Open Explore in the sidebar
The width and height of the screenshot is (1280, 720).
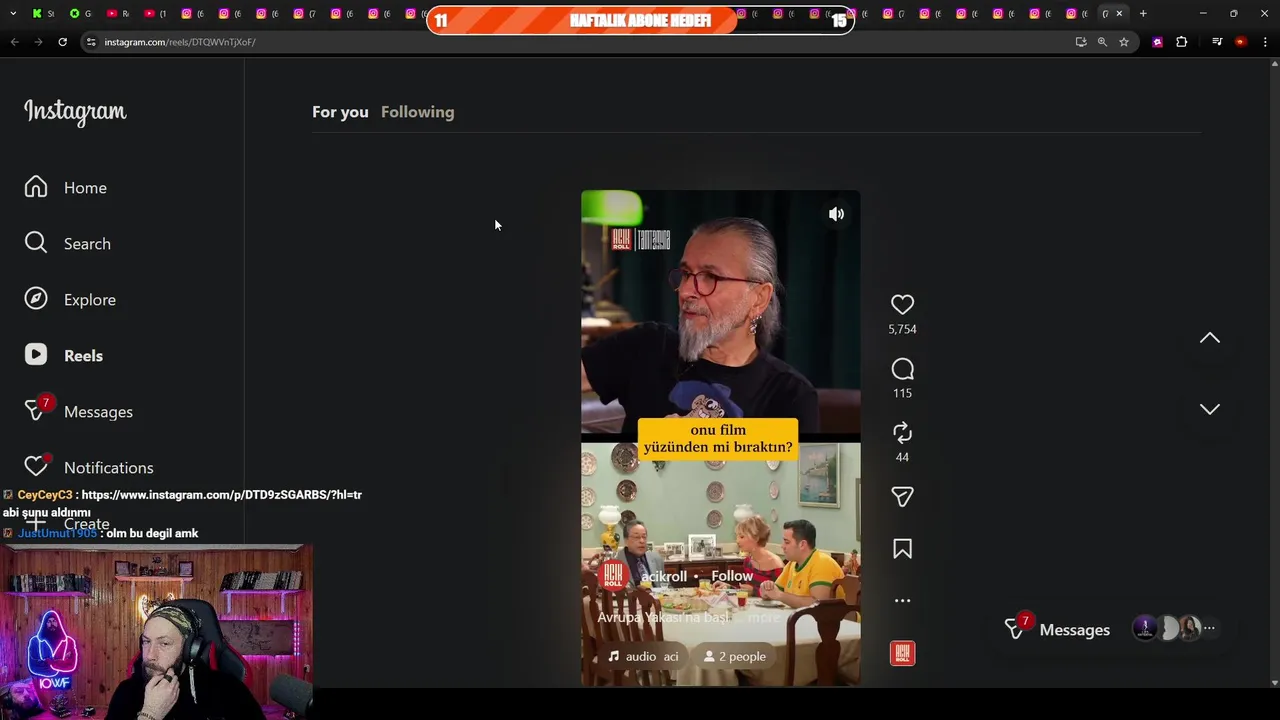point(90,300)
